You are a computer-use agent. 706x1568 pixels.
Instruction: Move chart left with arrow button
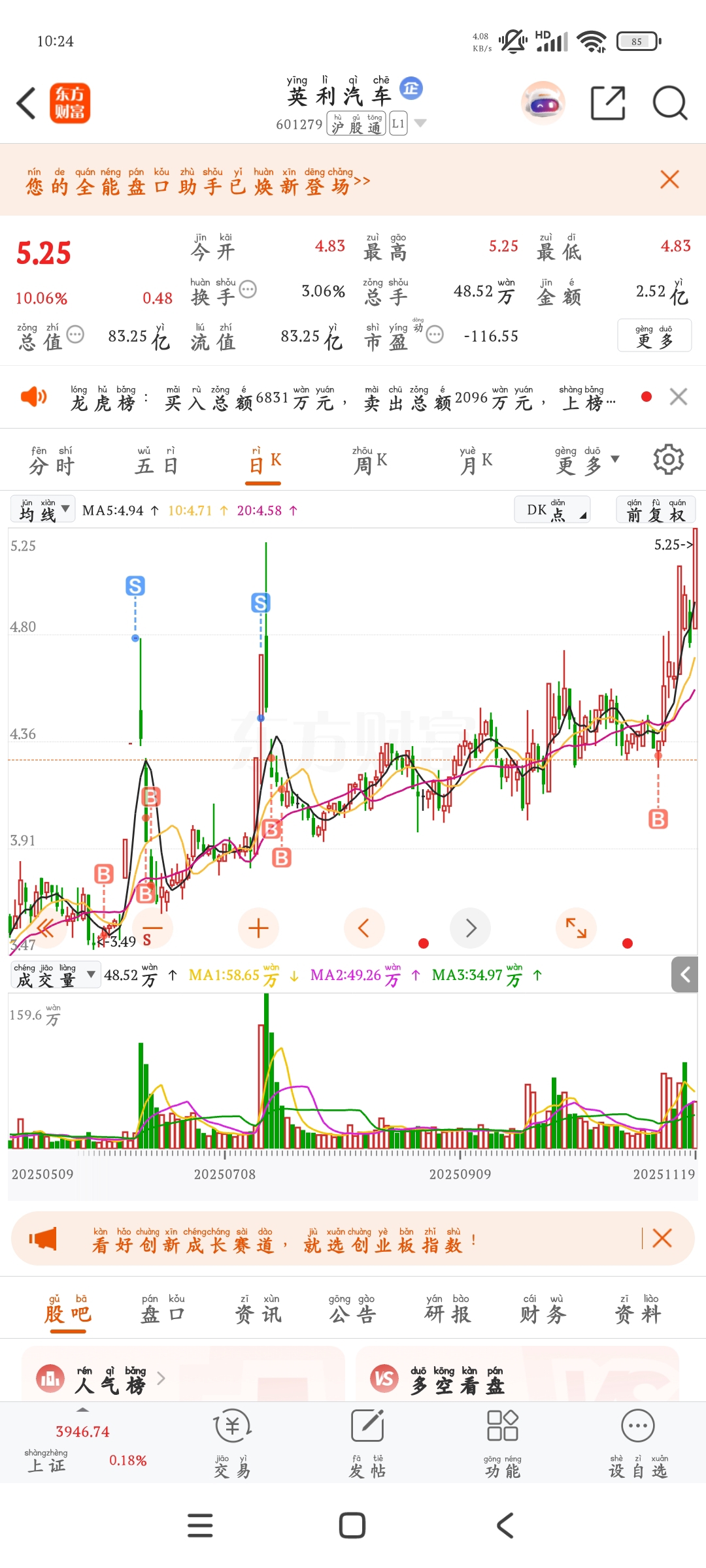pyautogui.click(x=364, y=928)
